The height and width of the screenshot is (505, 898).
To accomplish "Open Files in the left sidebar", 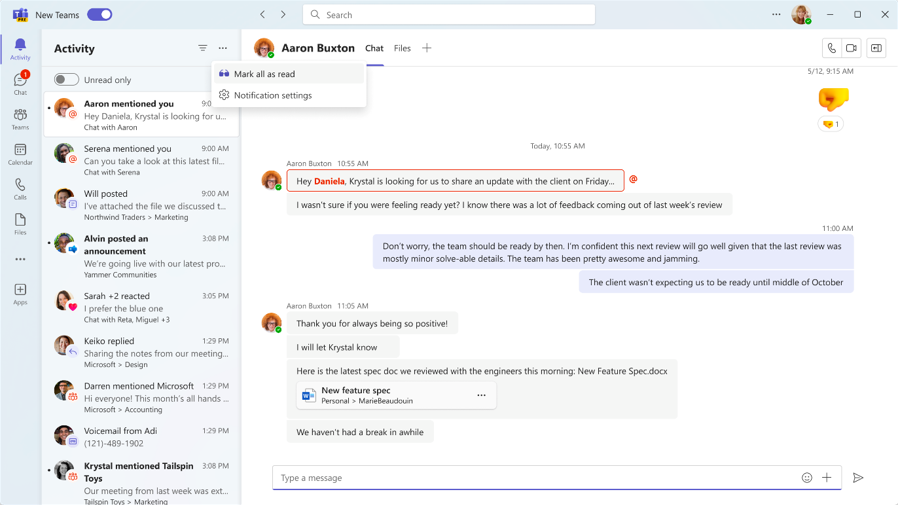I will click(20, 224).
